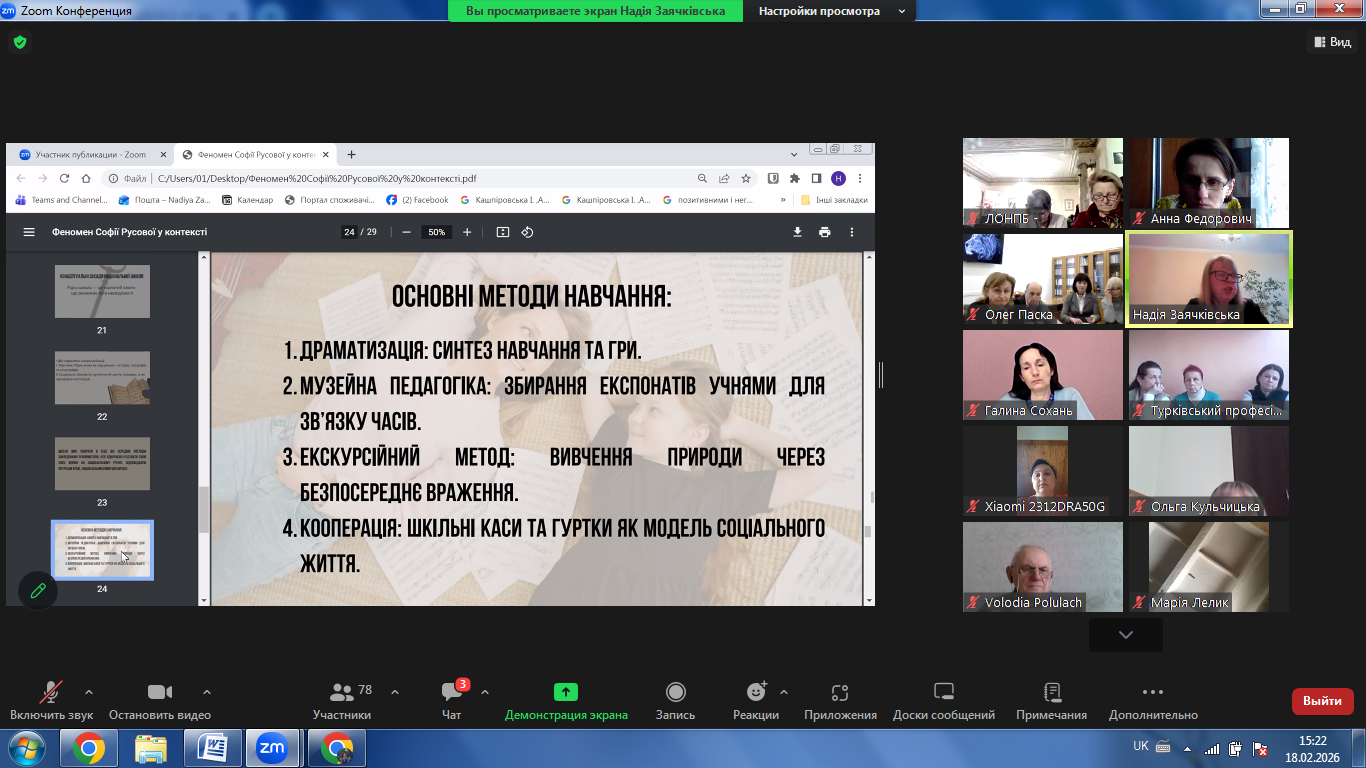Open Microsoft Word from the taskbar
The height and width of the screenshot is (768, 1366).
tap(212, 747)
